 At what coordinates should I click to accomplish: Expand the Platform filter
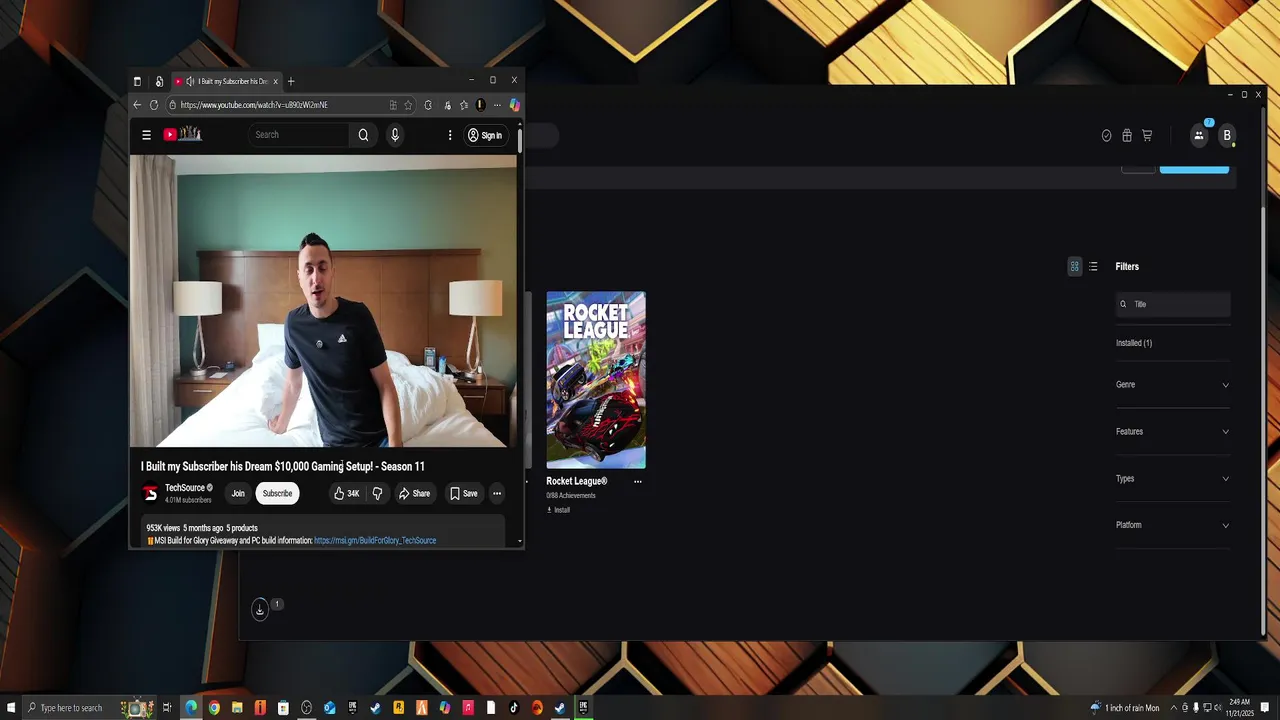pos(1173,525)
